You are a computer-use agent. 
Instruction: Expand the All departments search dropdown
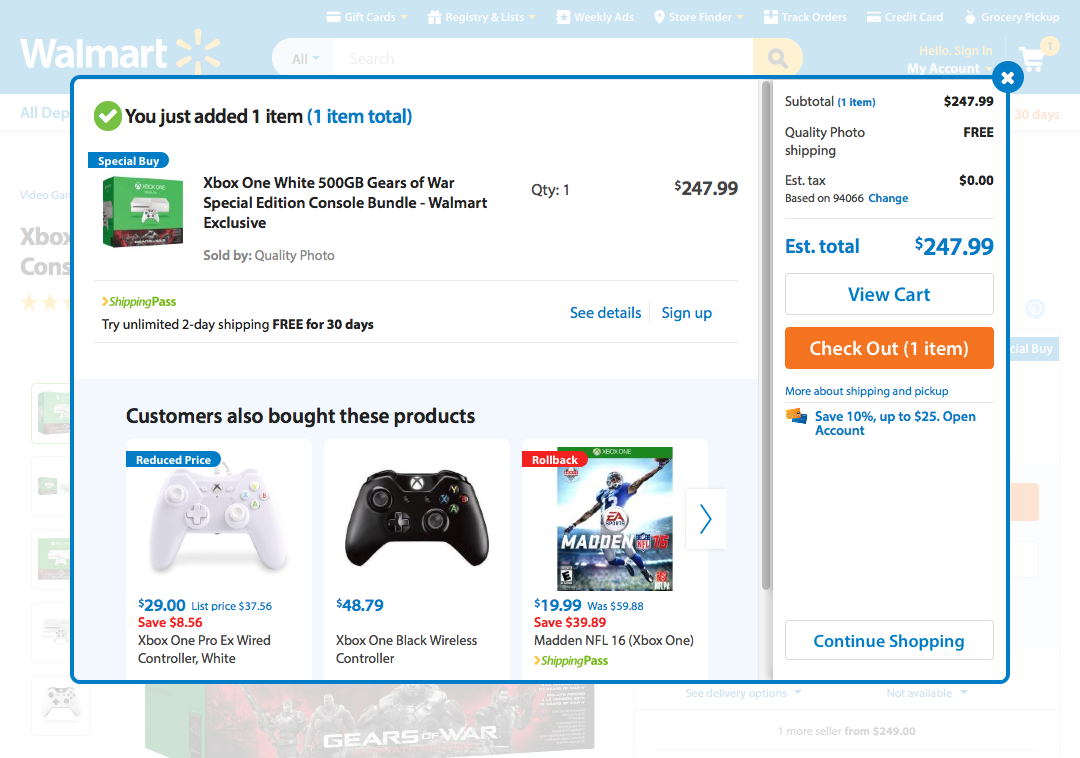point(305,59)
